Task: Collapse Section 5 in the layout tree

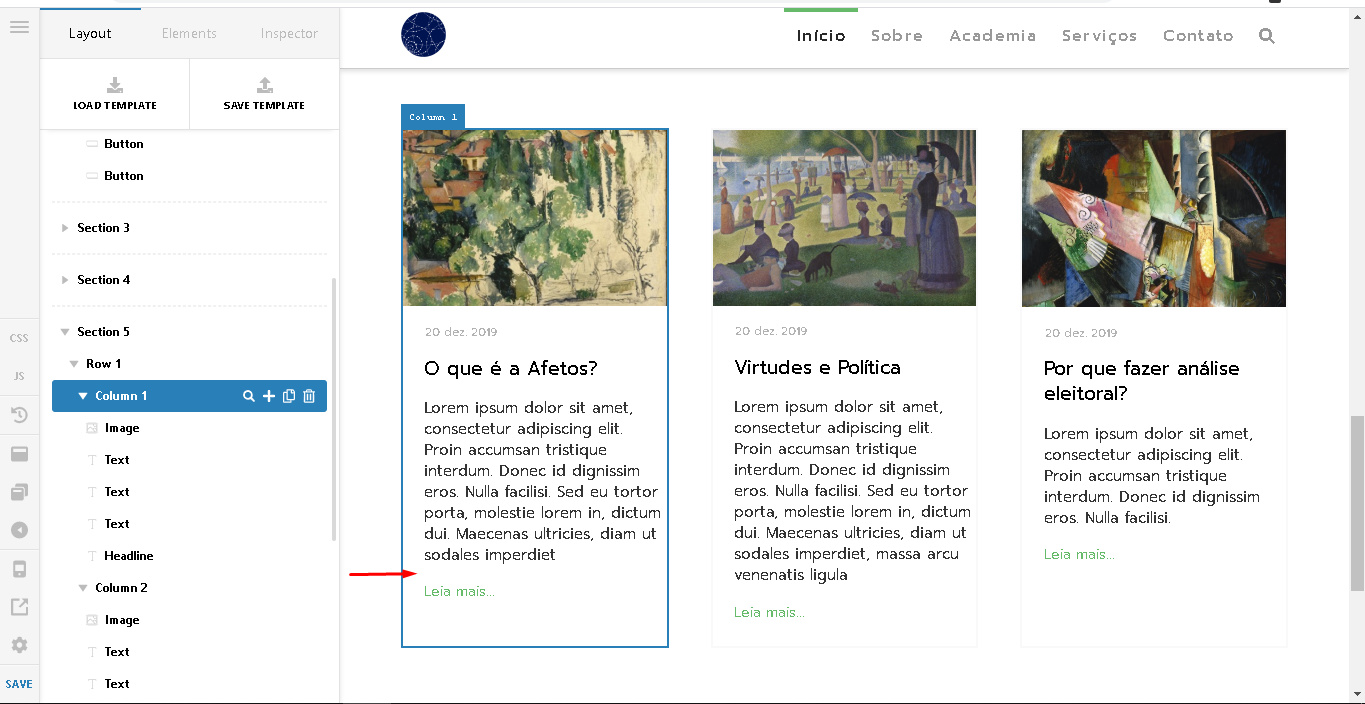Action: [65, 332]
